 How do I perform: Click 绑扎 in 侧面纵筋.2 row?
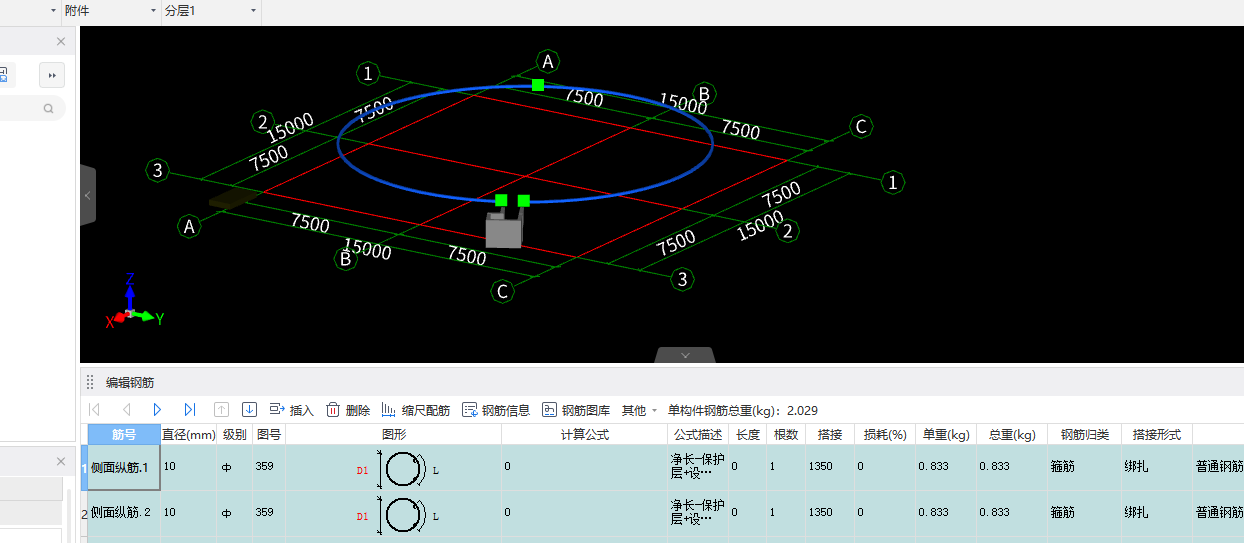point(1156,512)
